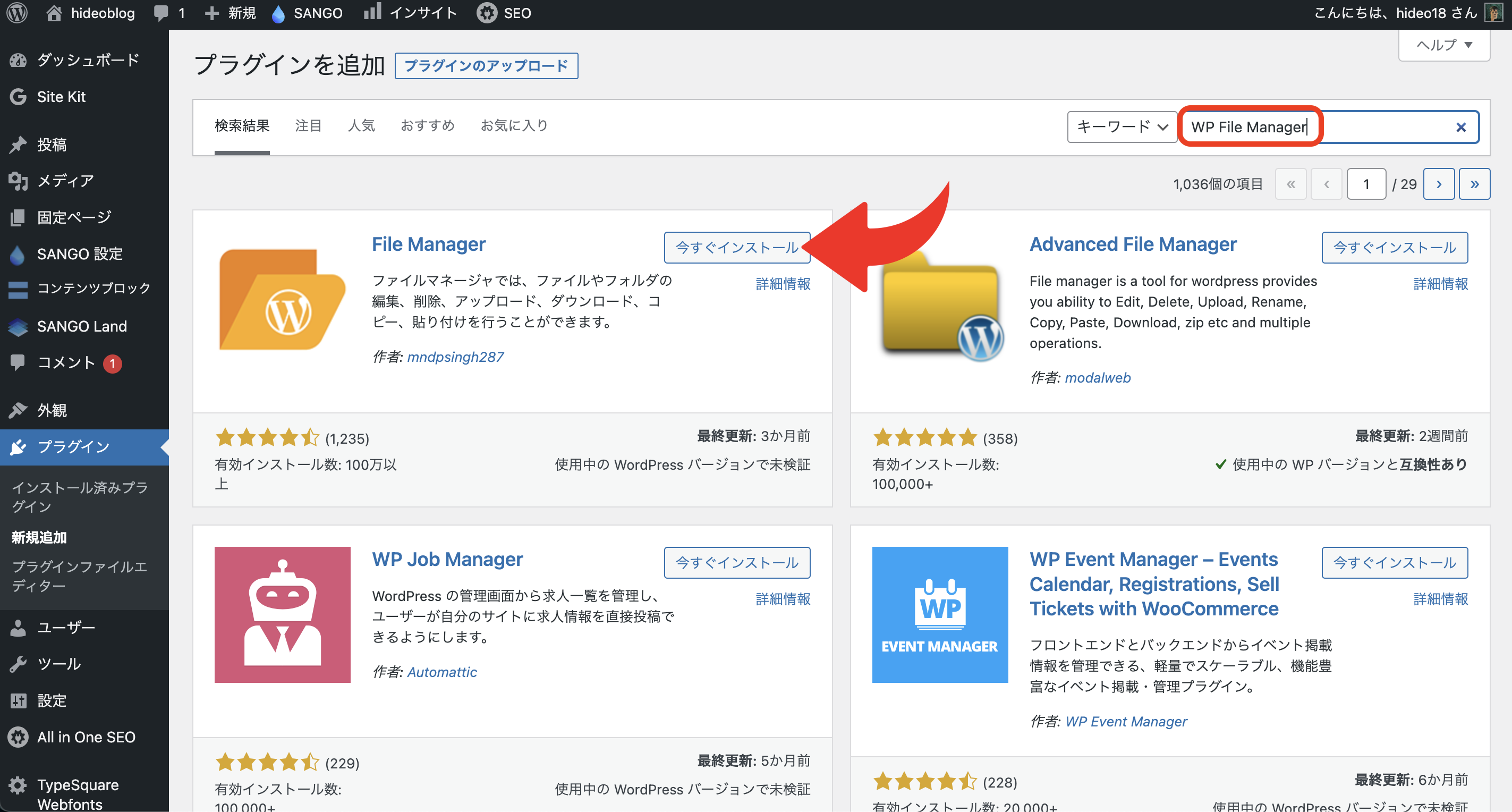
Task: Open author modalweb link
Action: [x=1098, y=377]
